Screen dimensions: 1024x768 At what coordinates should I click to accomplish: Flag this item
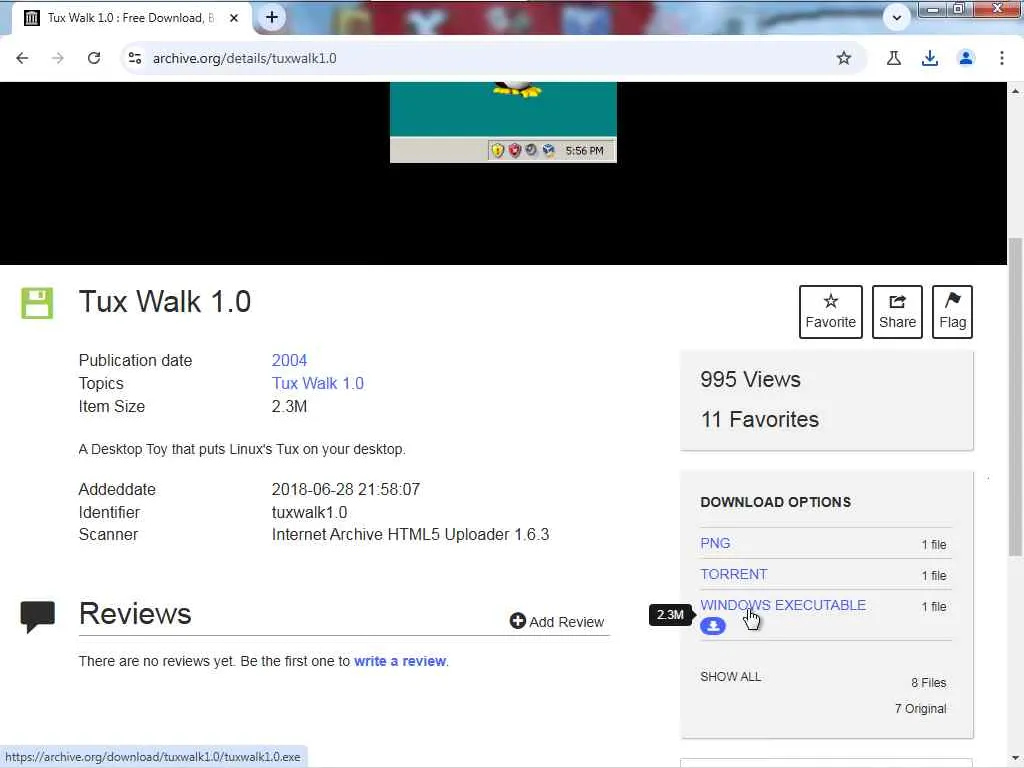pyautogui.click(x=952, y=312)
